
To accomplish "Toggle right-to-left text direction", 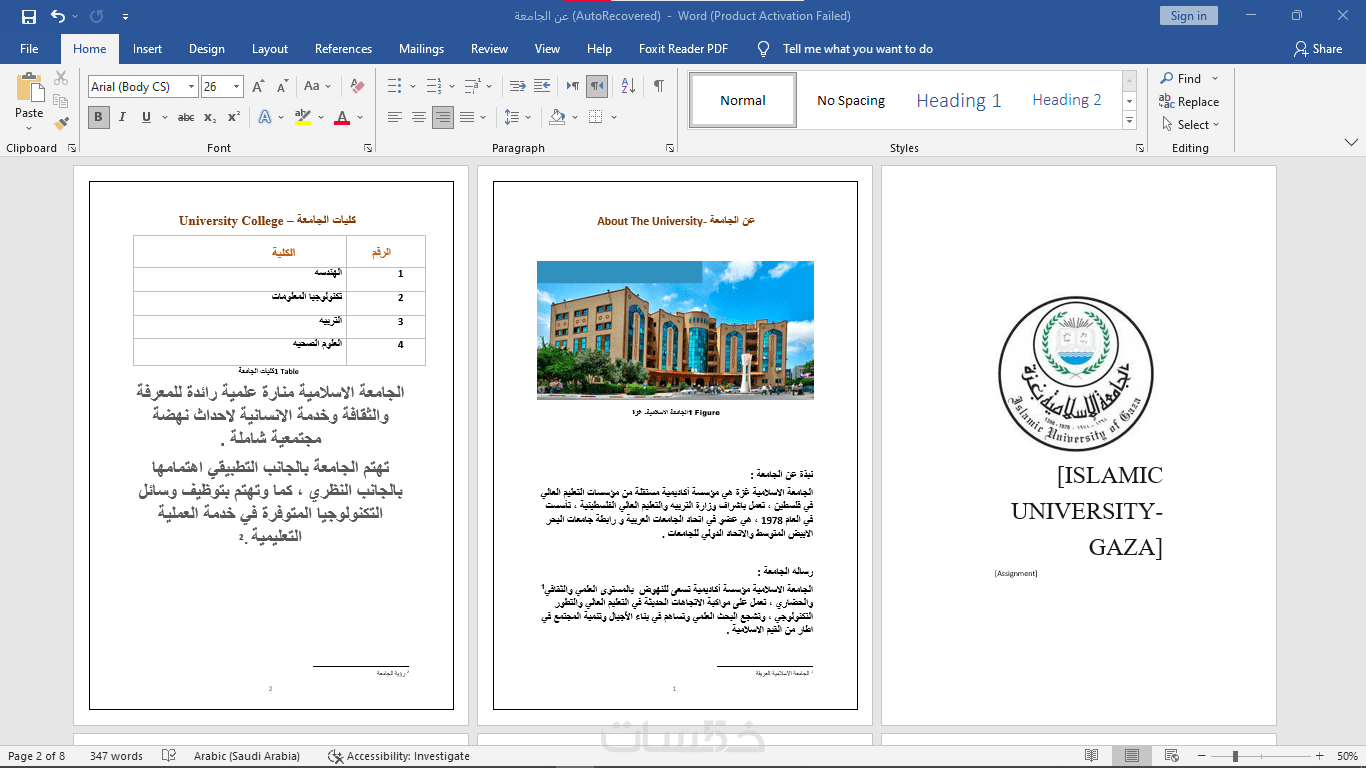I will click(597, 87).
